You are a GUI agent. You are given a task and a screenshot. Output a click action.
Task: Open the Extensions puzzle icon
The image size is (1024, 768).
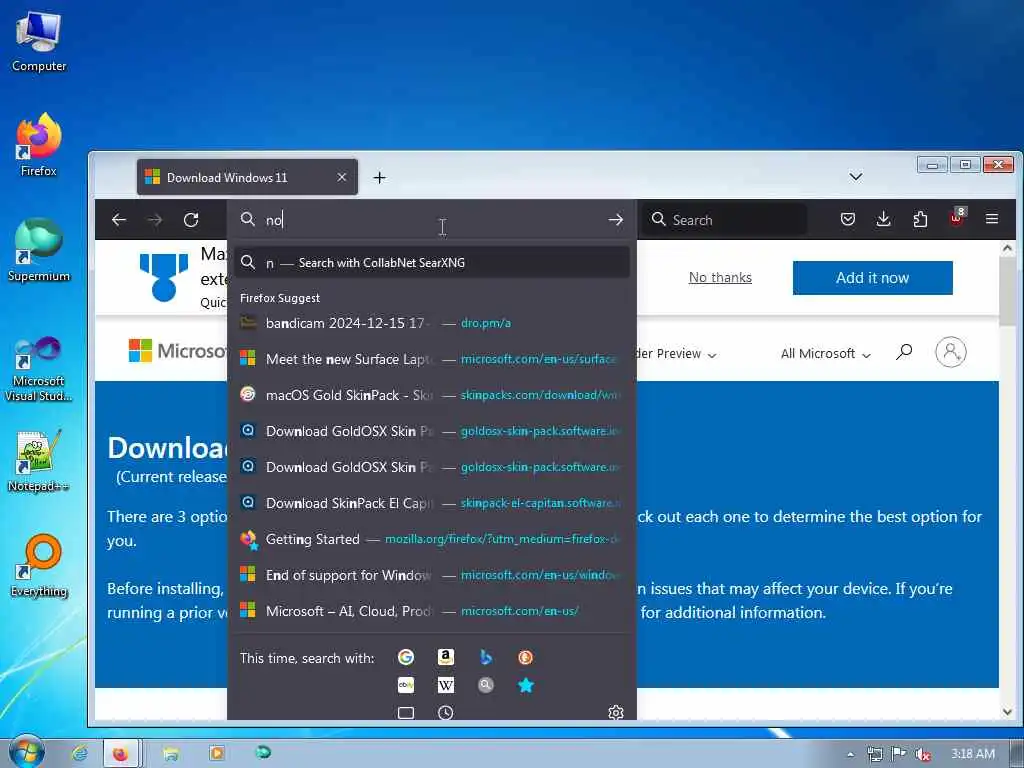pyautogui.click(x=920, y=219)
